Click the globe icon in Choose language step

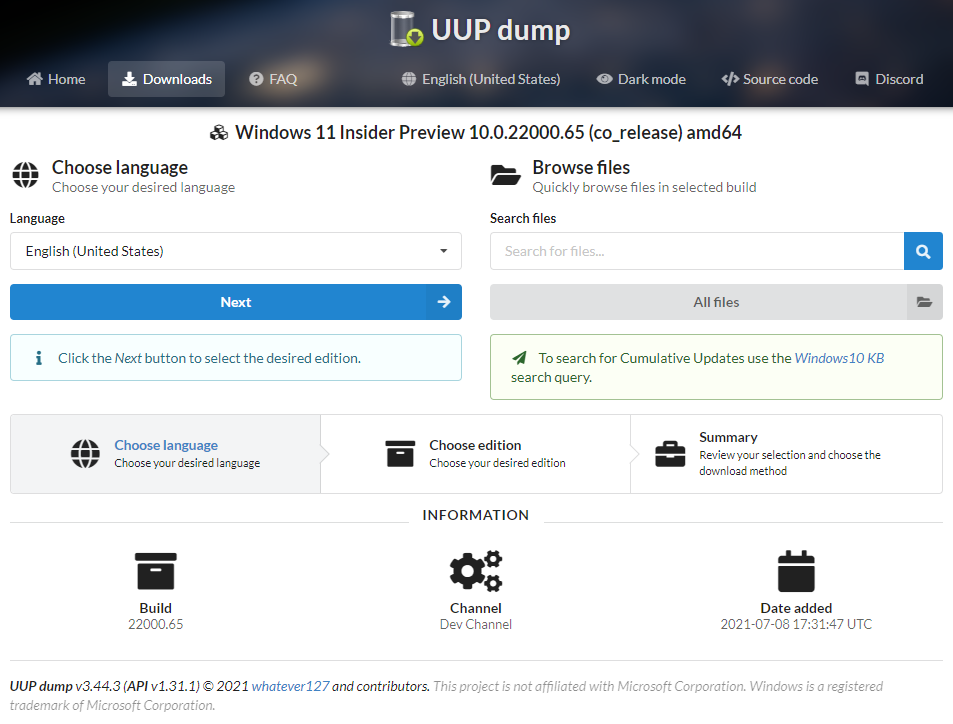coord(85,454)
